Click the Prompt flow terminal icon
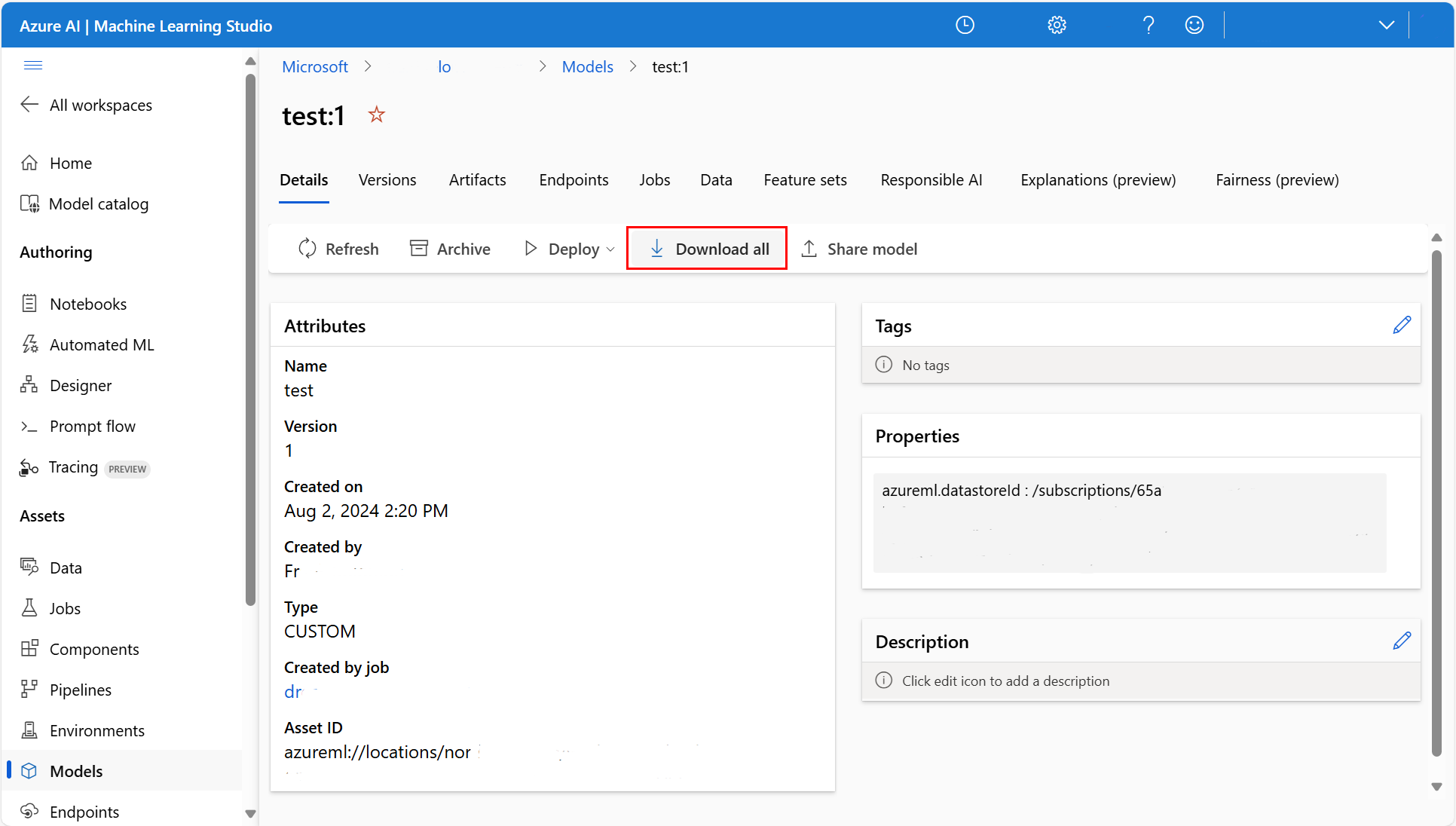The height and width of the screenshot is (826, 1456). [29, 427]
